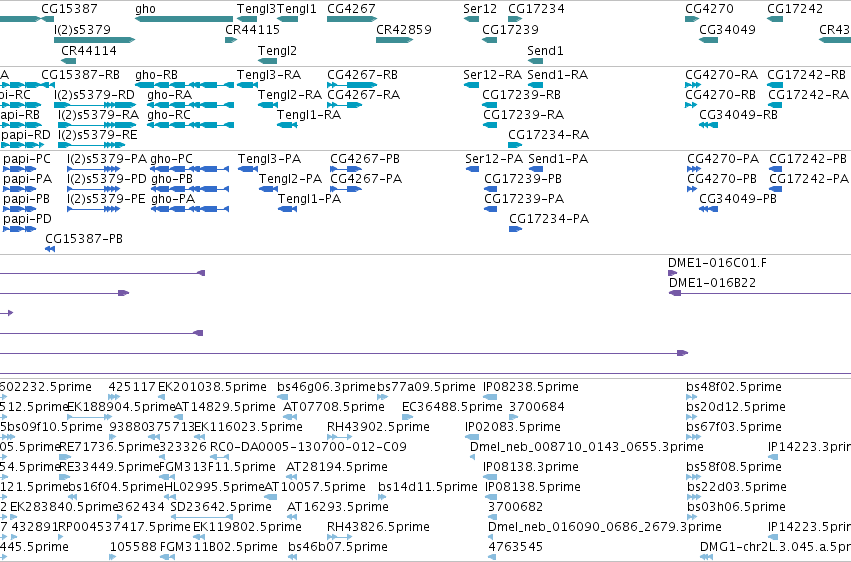Image resolution: width=851 pixels, height=562 pixels.
Task: Open the l(2)s5379 gene label
Action: [82, 29]
